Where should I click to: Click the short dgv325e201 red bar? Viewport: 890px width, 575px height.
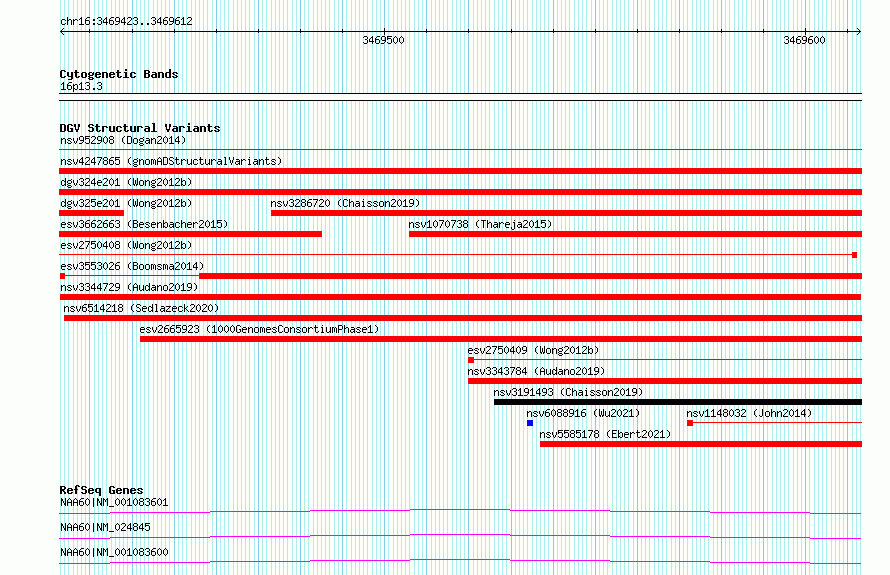click(91, 213)
